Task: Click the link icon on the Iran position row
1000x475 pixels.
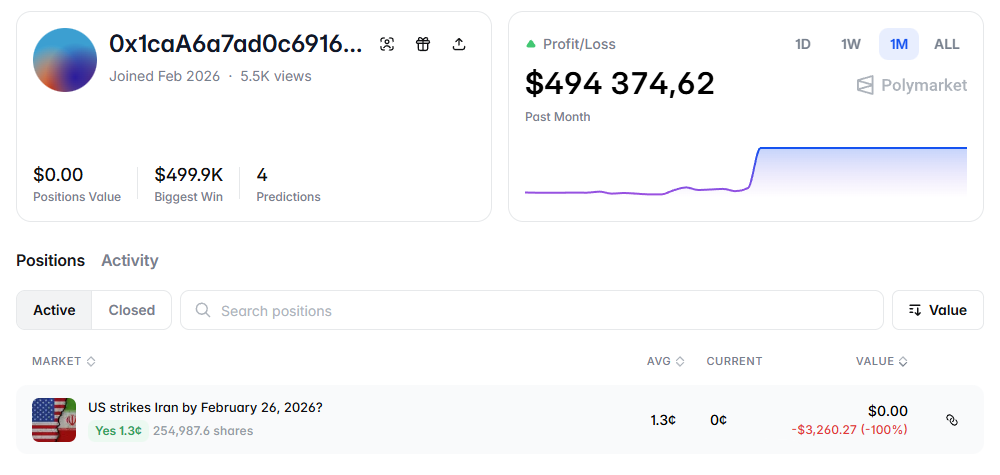Action: point(952,420)
